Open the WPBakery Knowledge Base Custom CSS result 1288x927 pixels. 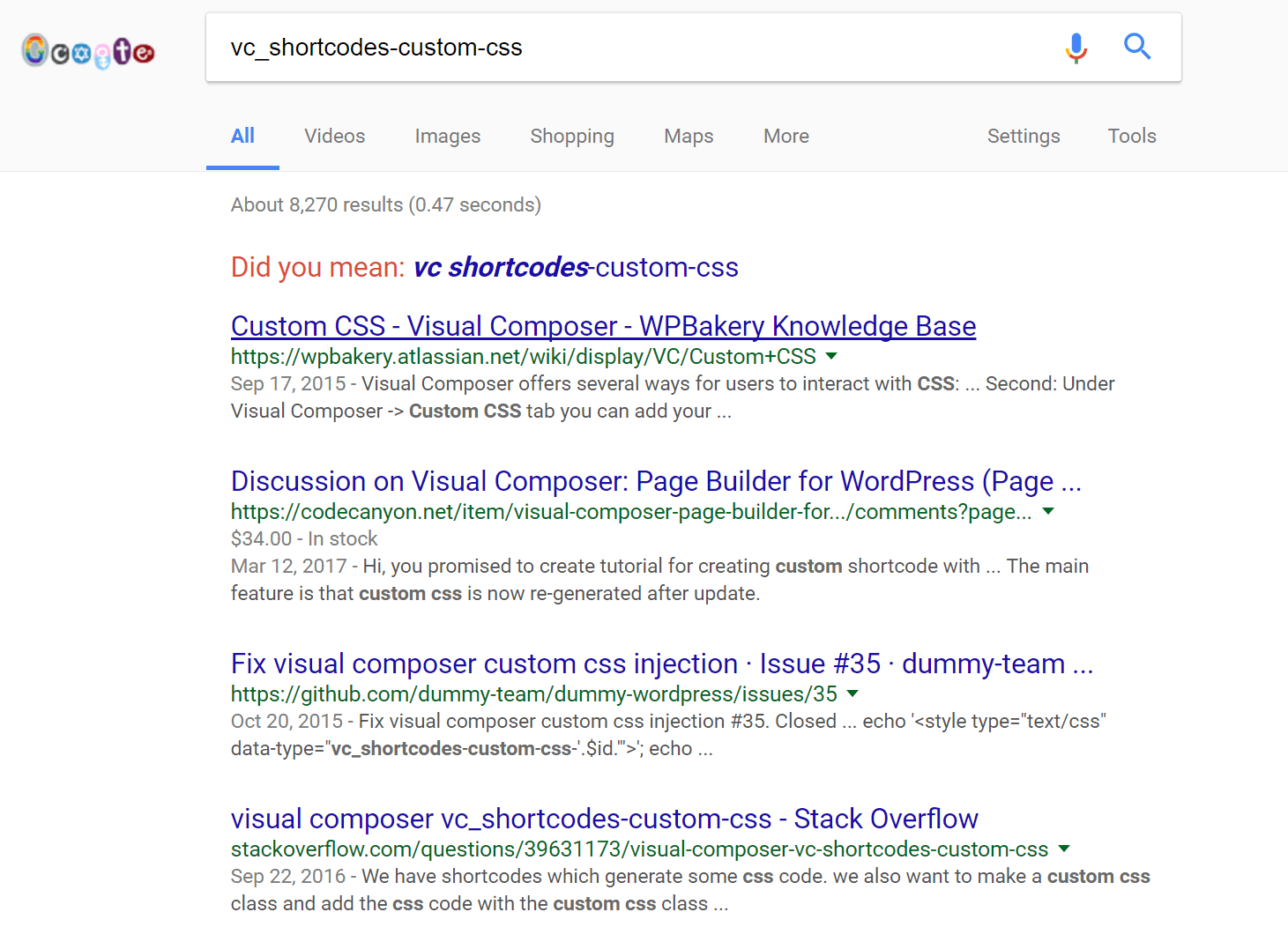[603, 326]
